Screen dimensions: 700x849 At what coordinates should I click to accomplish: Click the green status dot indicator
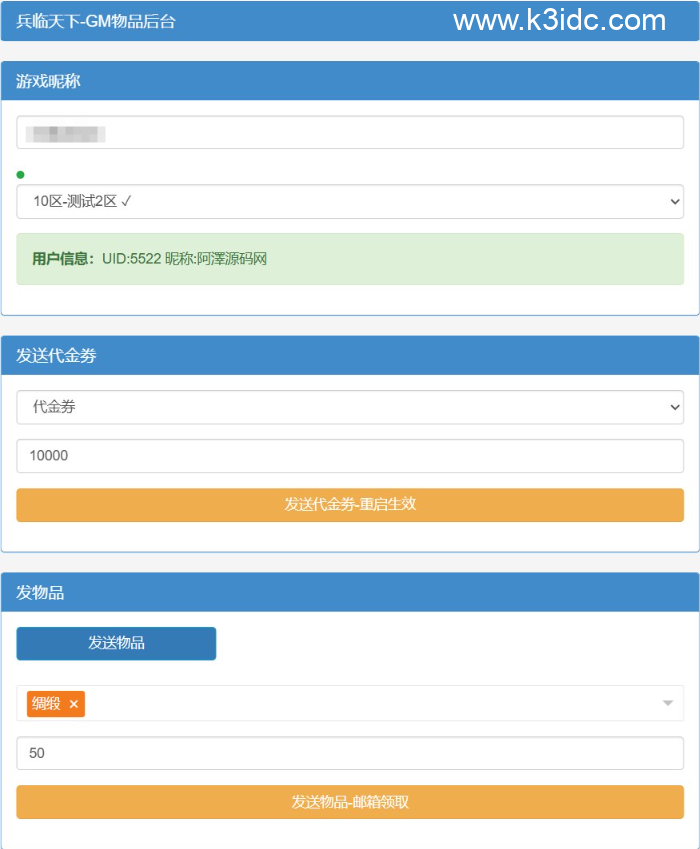(x=20, y=175)
